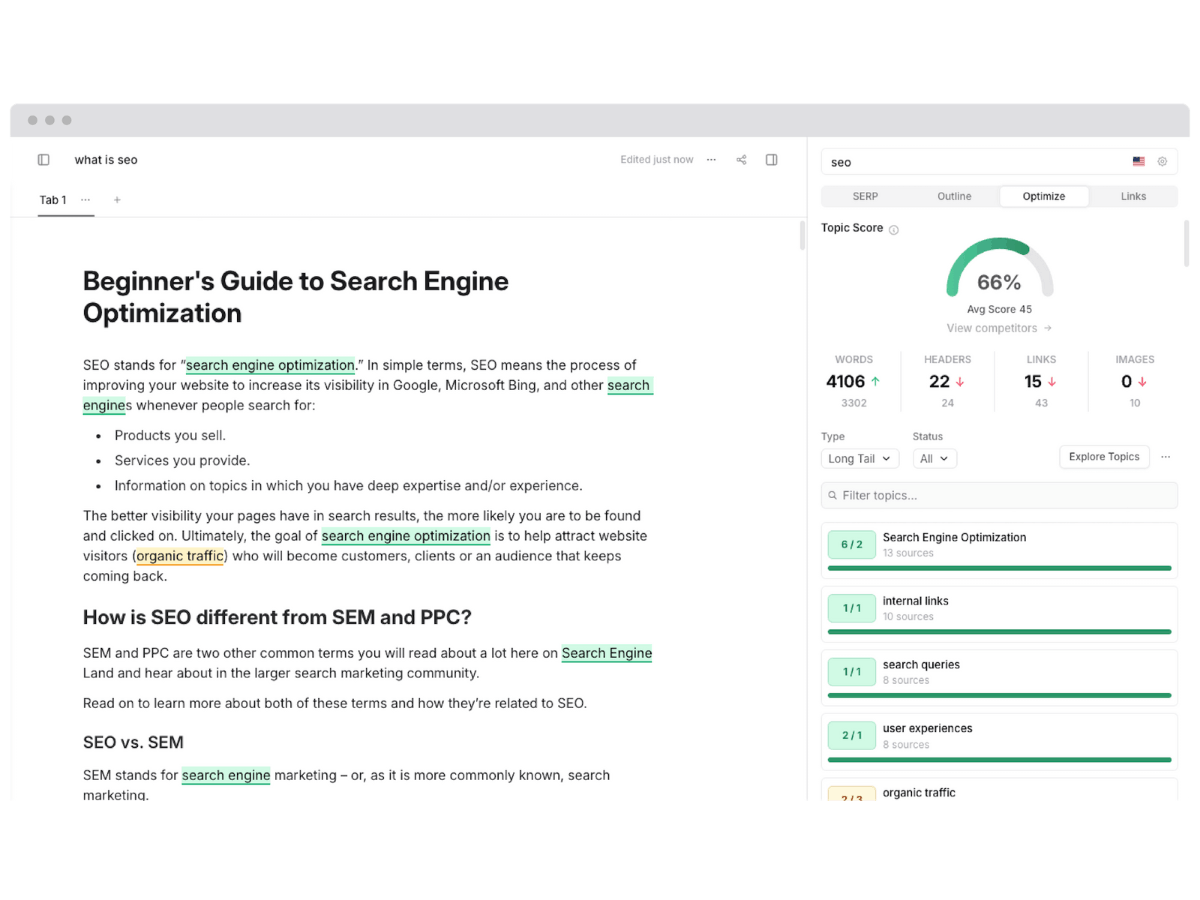Click the magnifier in the Filter topics field
Screen dimensions: 1200x900
(x=833, y=495)
